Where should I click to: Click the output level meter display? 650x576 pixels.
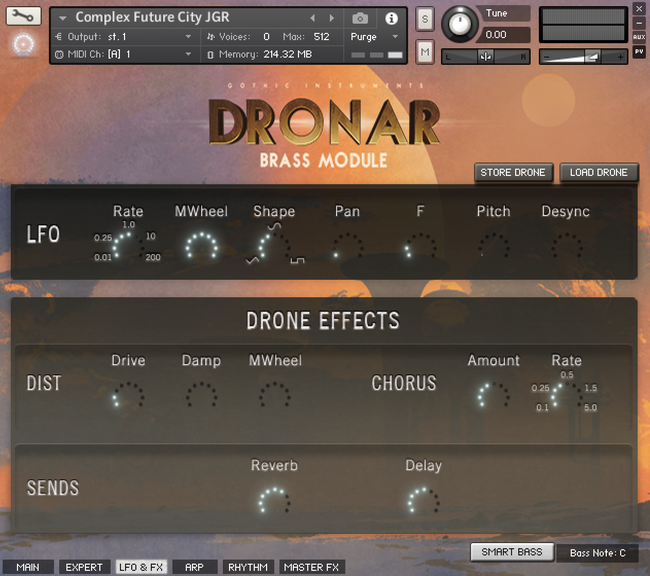(583, 25)
